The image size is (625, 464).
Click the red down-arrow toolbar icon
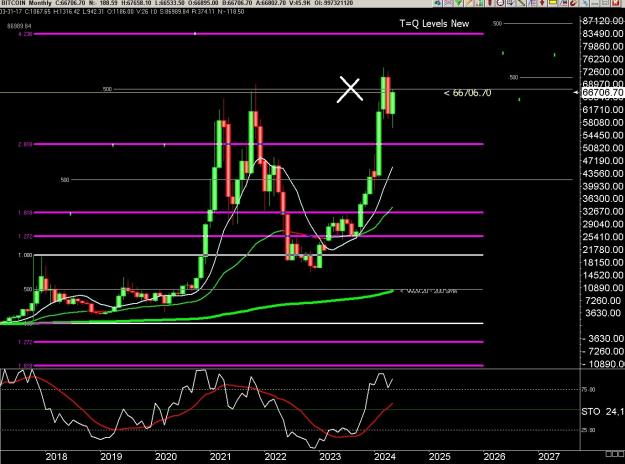[x=542, y=3]
